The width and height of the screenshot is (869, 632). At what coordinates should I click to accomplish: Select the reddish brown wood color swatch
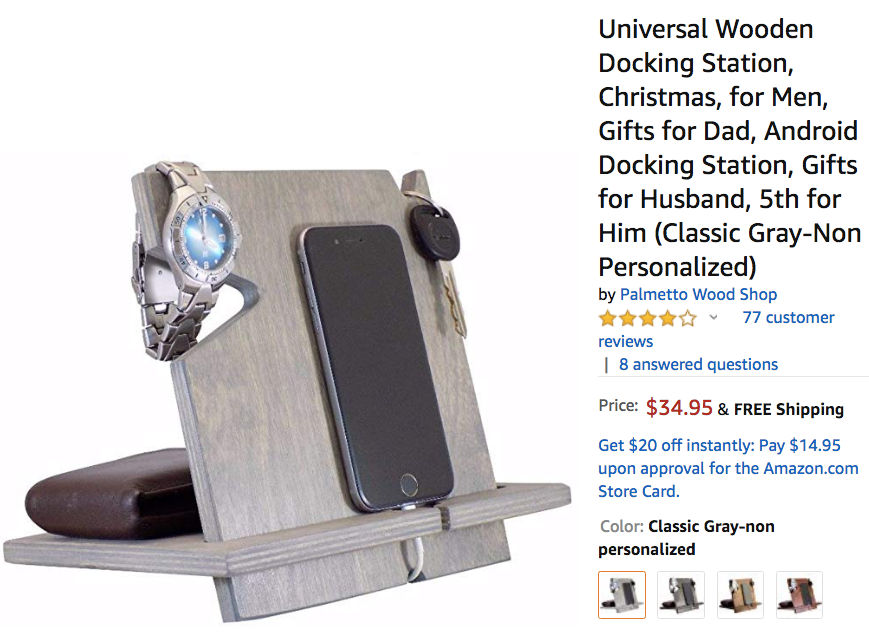pyautogui.click(x=799, y=595)
